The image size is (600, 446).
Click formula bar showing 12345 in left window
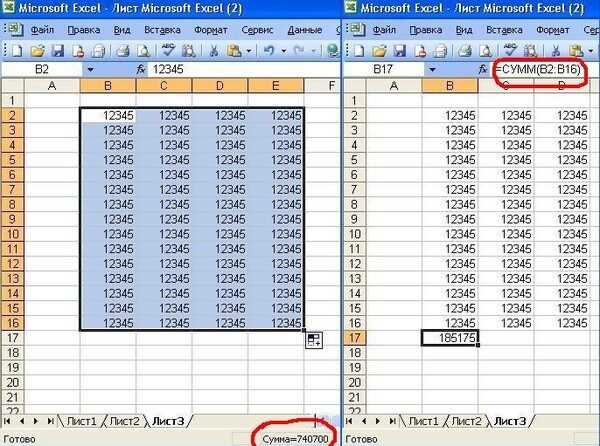pos(243,70)
